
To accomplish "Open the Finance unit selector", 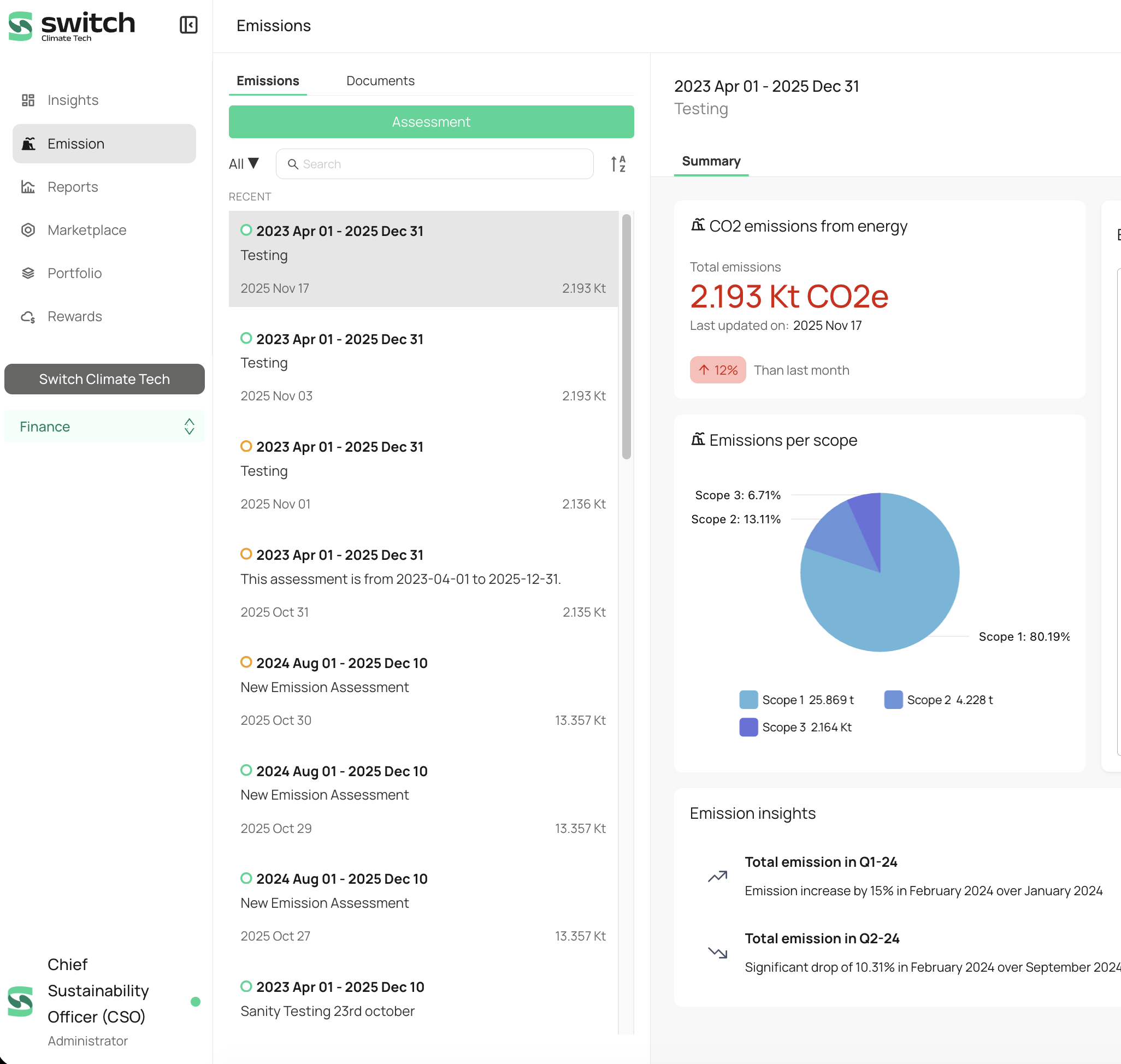I will (x=104, y=427).
